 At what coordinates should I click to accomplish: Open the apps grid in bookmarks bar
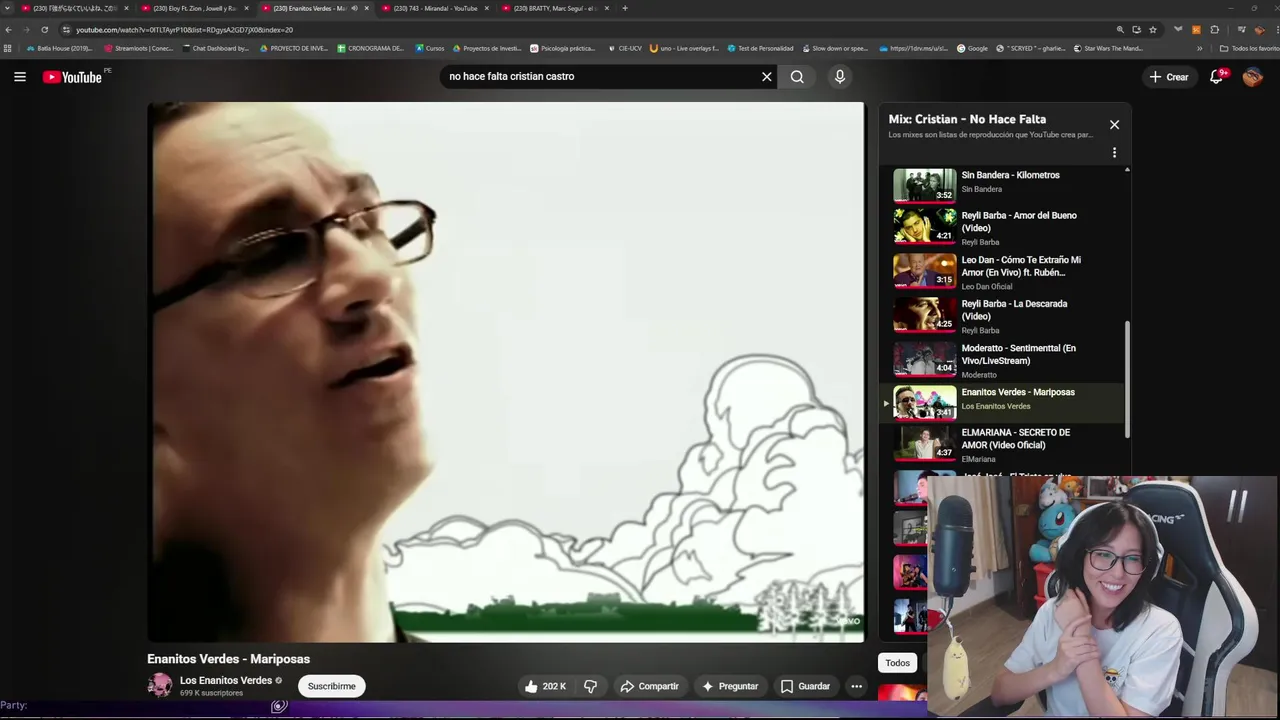click(8, 48)
